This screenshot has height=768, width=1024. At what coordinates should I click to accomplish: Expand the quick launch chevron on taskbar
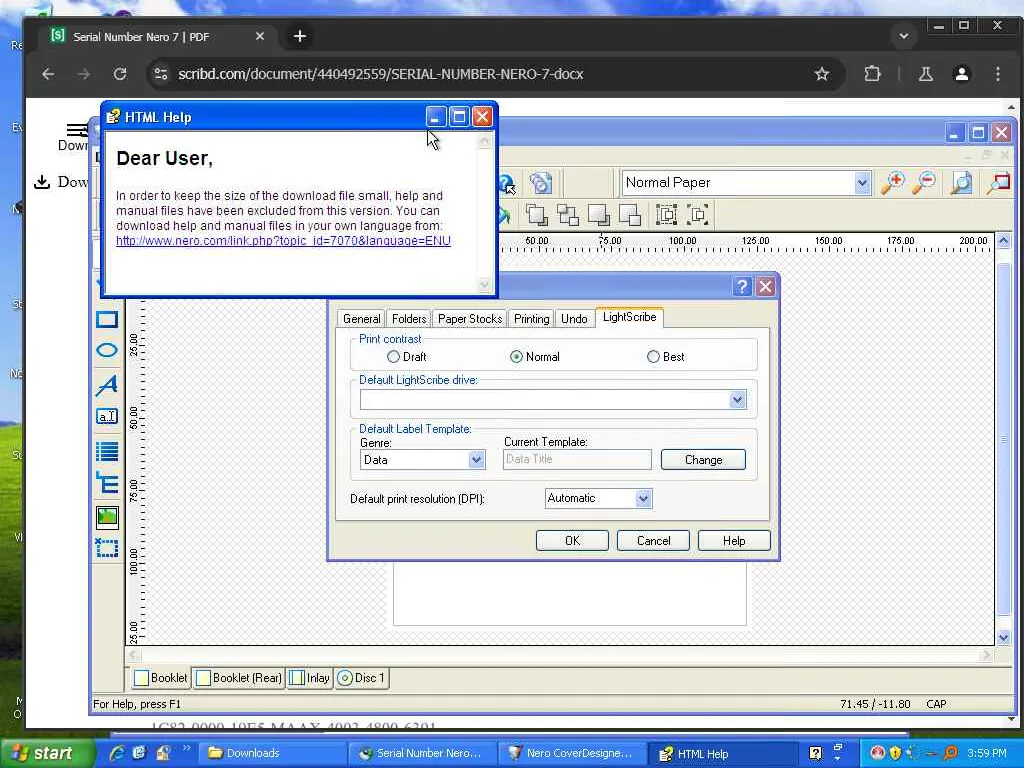click(x=186, y=748)
